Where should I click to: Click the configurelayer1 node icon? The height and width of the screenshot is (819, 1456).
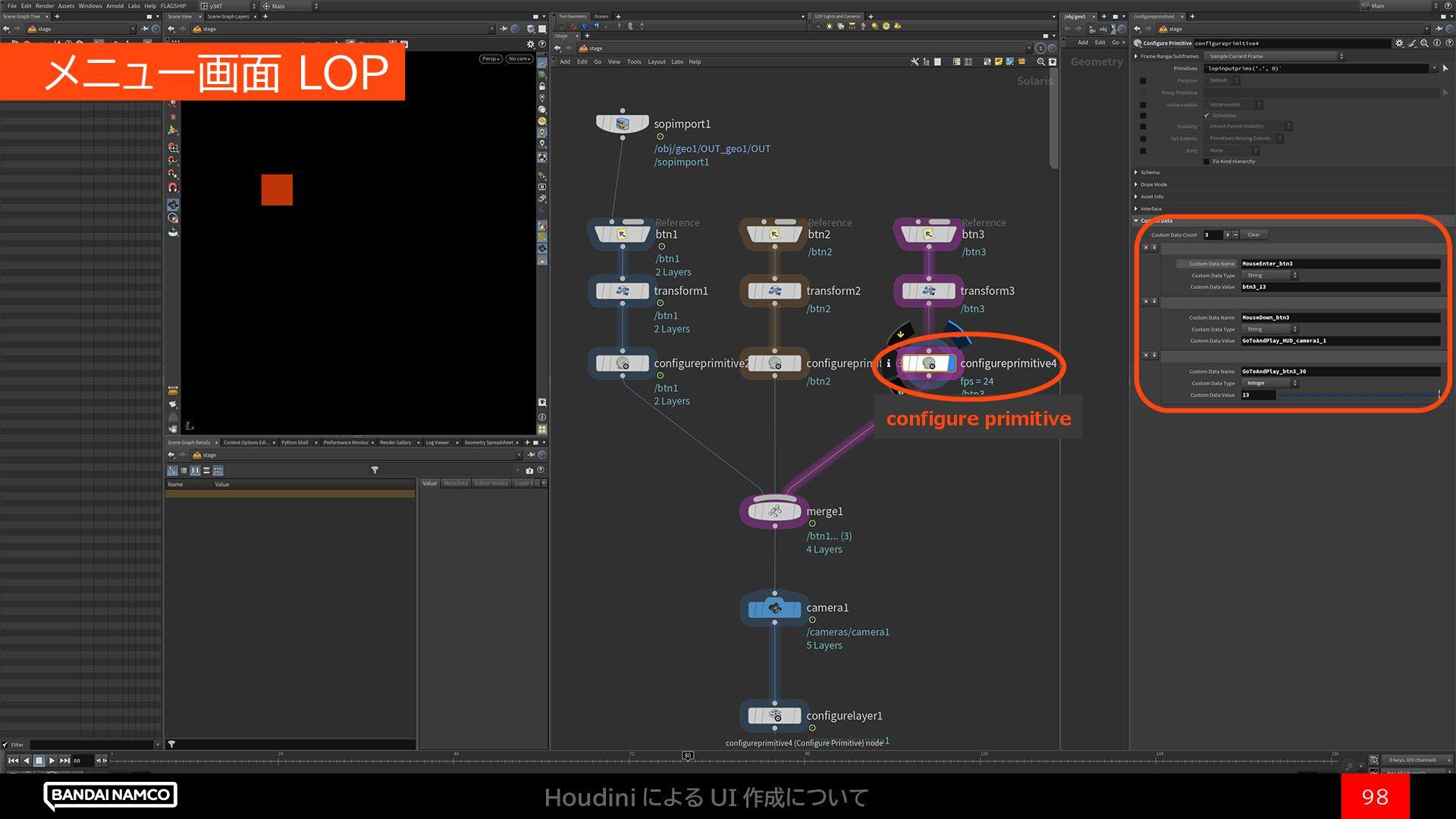[x=774, y=715]
